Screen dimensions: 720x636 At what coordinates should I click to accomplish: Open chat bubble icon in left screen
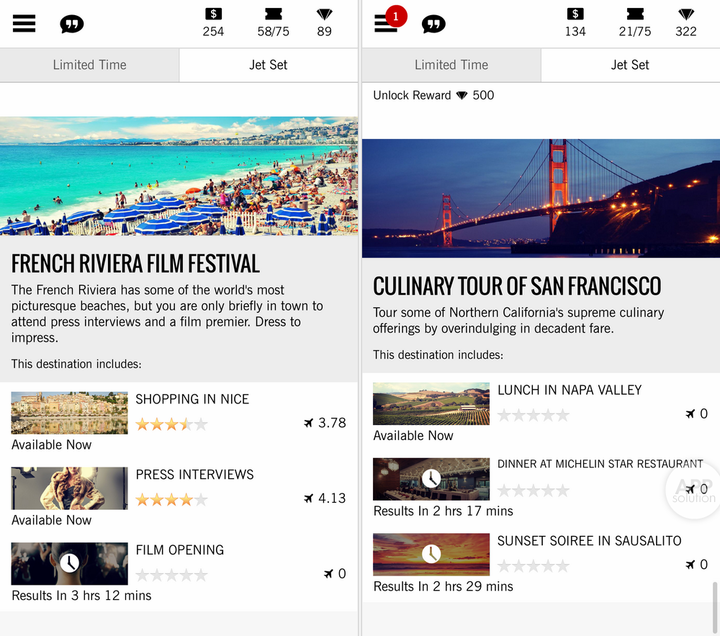pos(72,24)
